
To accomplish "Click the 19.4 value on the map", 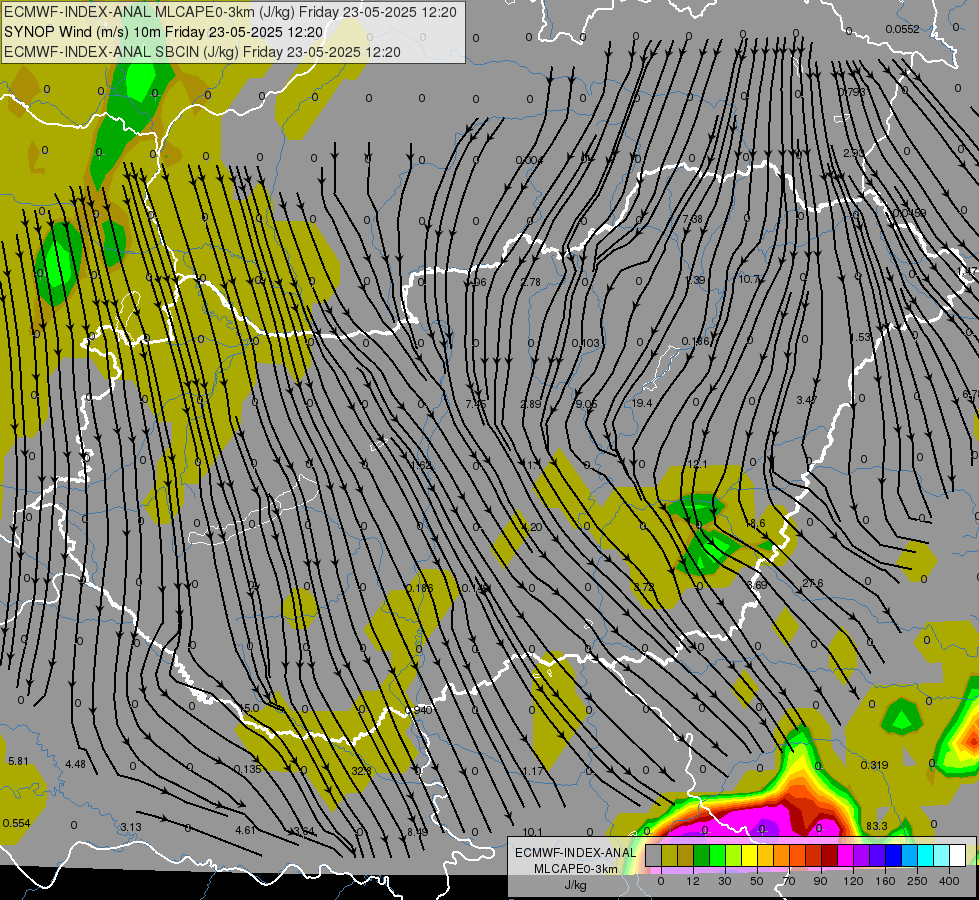I will pyautogui.click(x=642, y=403).
